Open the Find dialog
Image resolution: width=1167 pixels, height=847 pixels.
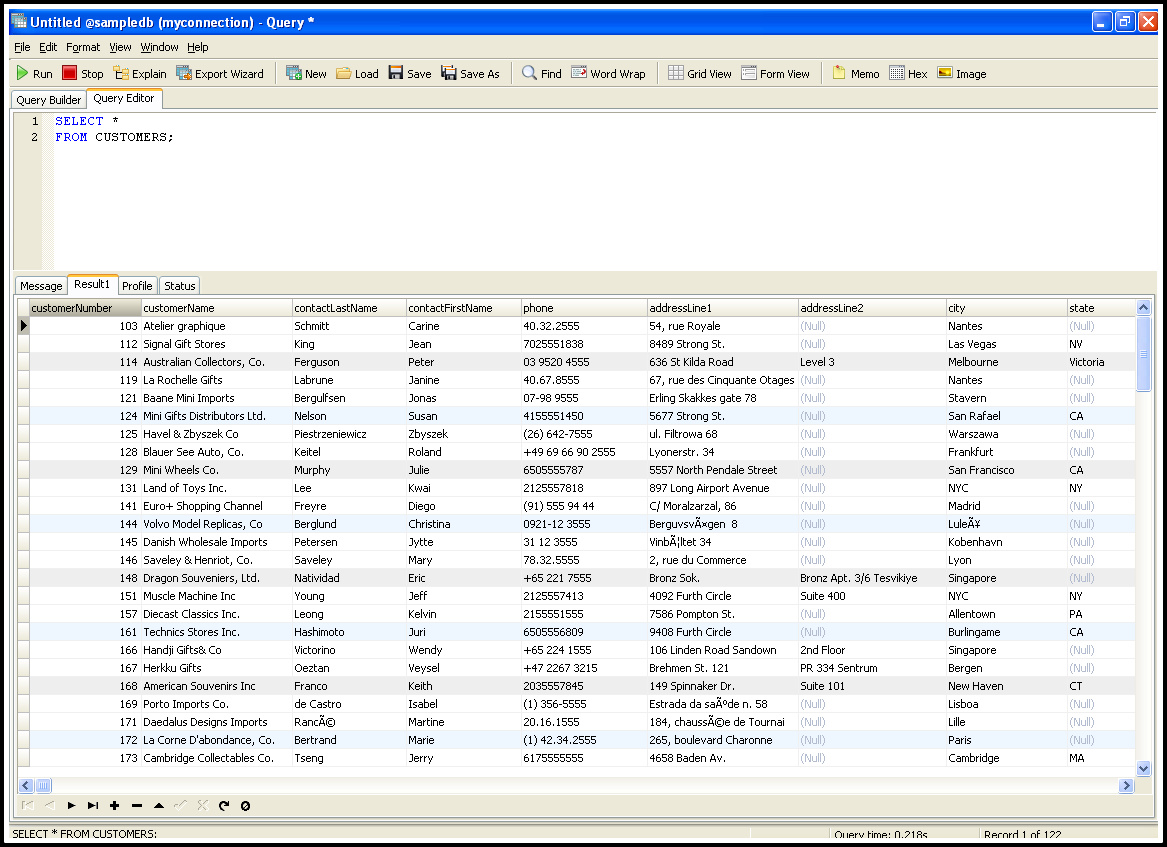coord(540,72)
